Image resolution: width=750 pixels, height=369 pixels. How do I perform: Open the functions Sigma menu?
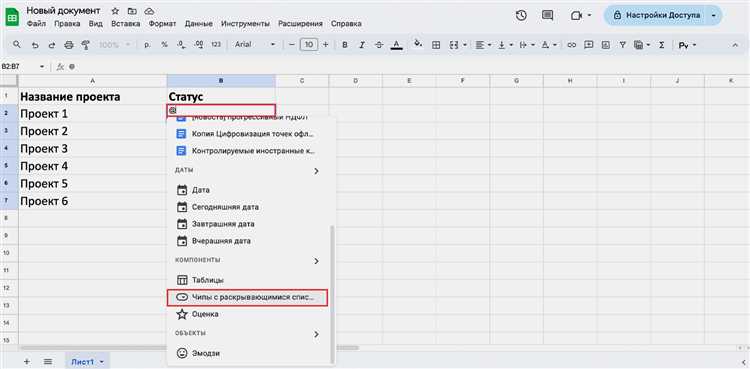tap(662, 45)
